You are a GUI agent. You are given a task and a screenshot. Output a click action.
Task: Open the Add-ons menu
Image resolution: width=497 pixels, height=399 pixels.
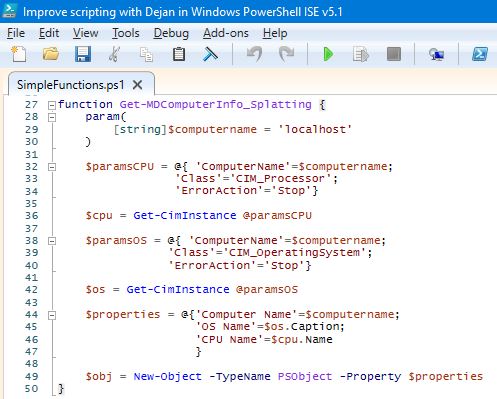tap(226, 33)
